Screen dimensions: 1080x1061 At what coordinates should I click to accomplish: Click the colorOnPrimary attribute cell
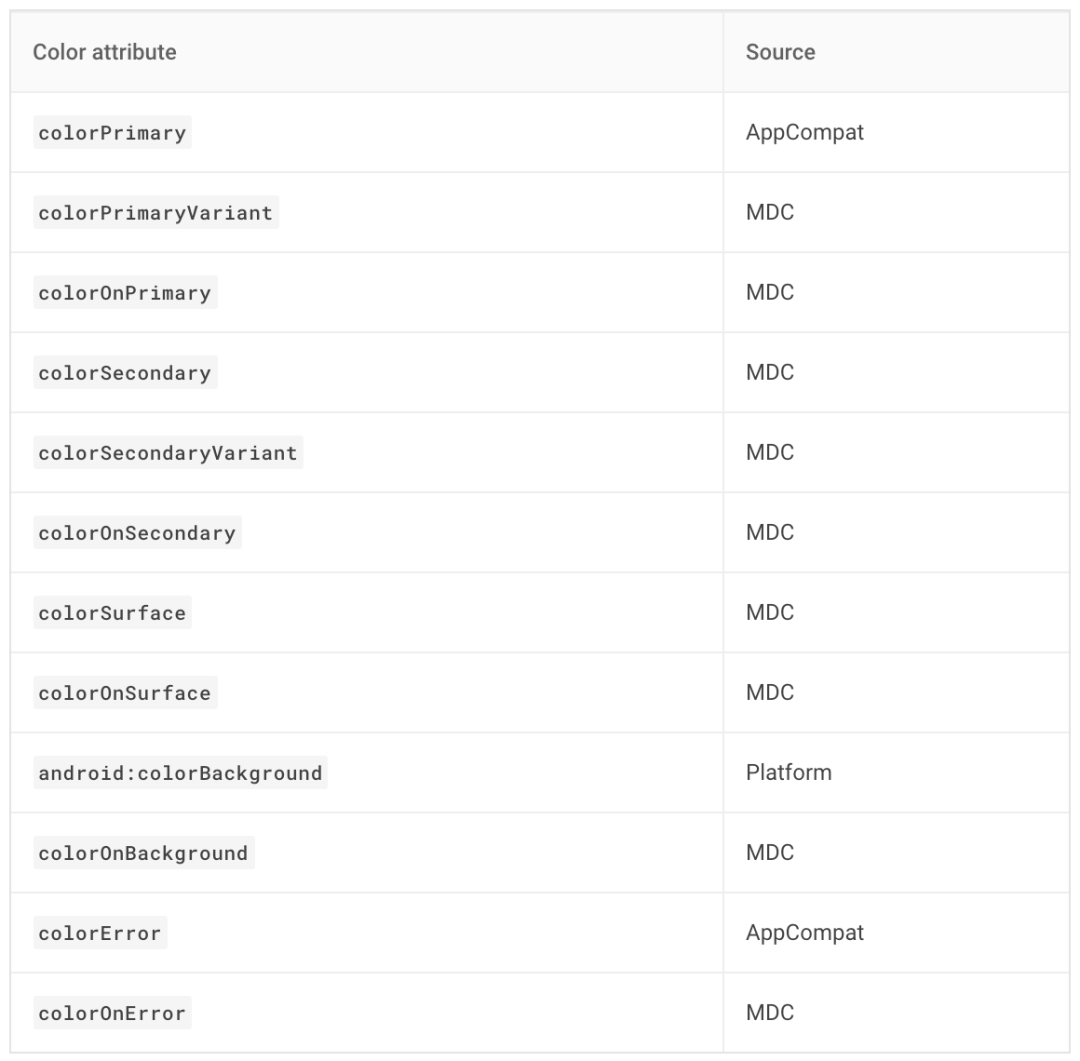125,293
